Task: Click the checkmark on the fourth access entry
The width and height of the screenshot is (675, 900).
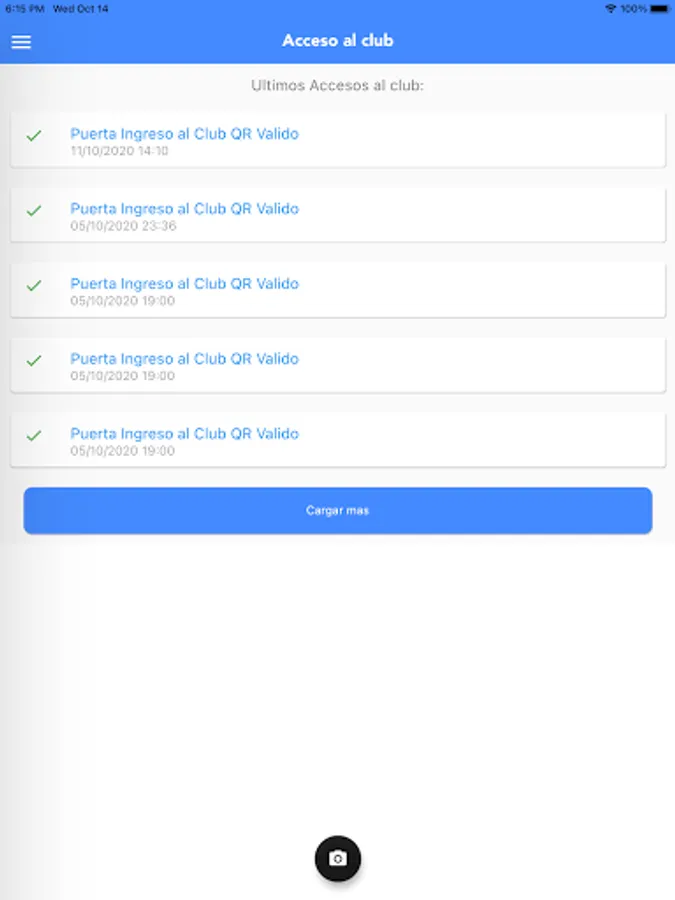Action: click(x=34, y=360)
